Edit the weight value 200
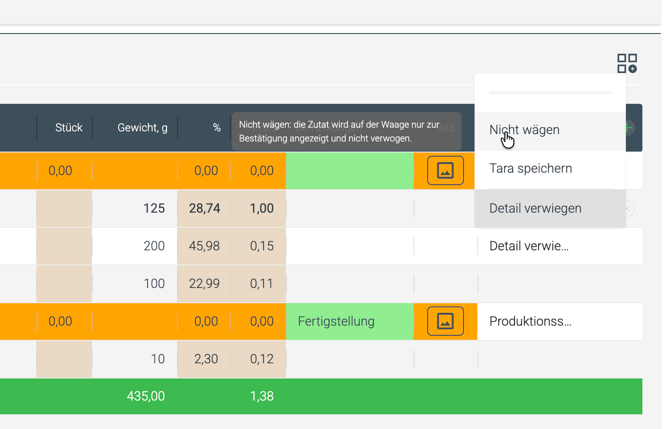The image size is (670, 429). pyautogui.click(x=135, y=246)
